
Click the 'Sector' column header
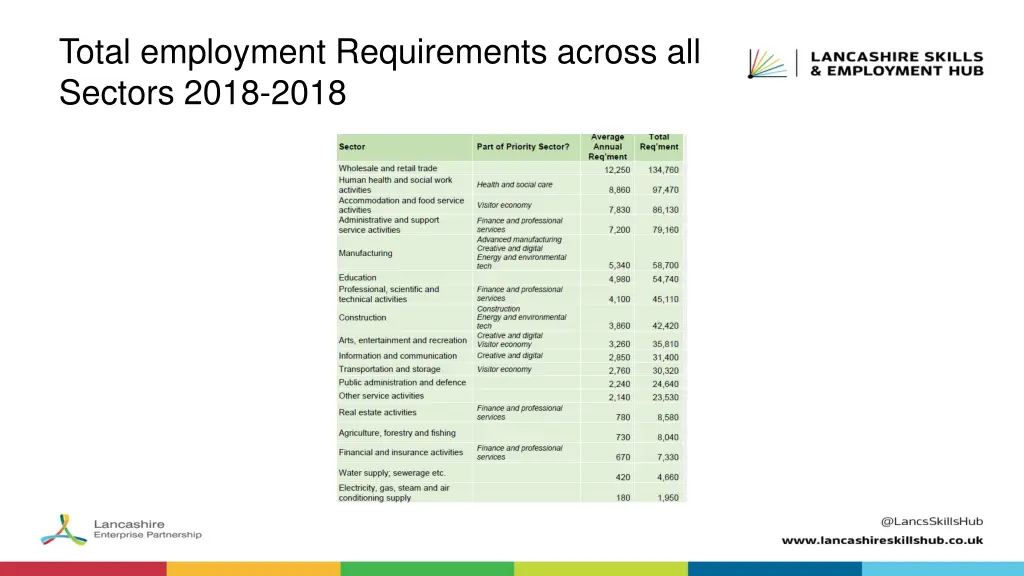[x=352, y=147]
